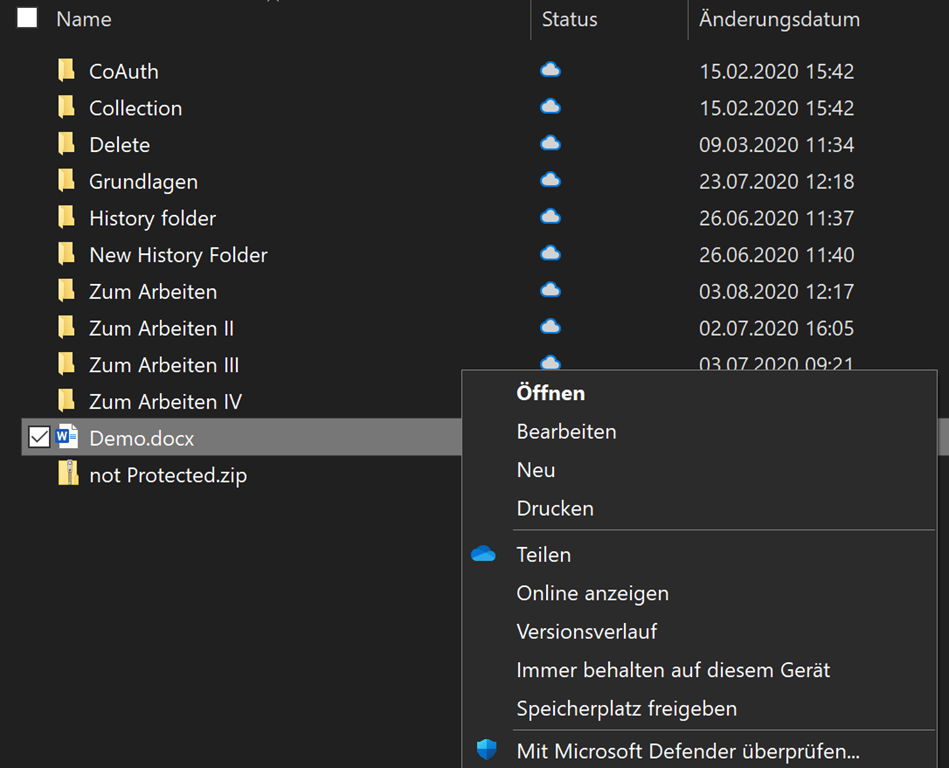Viewport: 949px width, 768px height.
Task: Click Online anzeigen in the context menu
Action: 592,593
